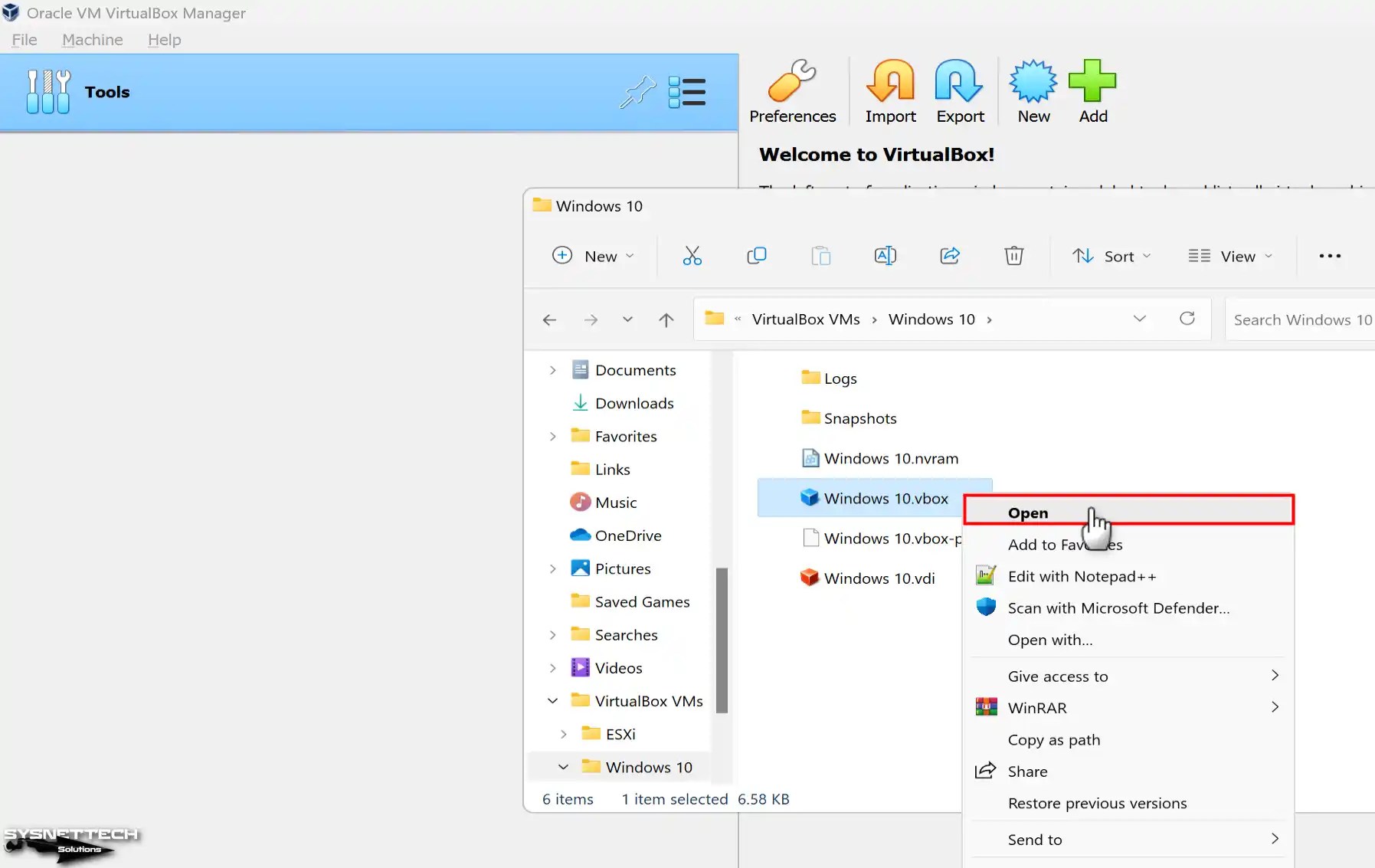The width and height of the screenshot is (1375, 868).
Task: Open the New dropdown in Explorer
Action: click(594, 256)
